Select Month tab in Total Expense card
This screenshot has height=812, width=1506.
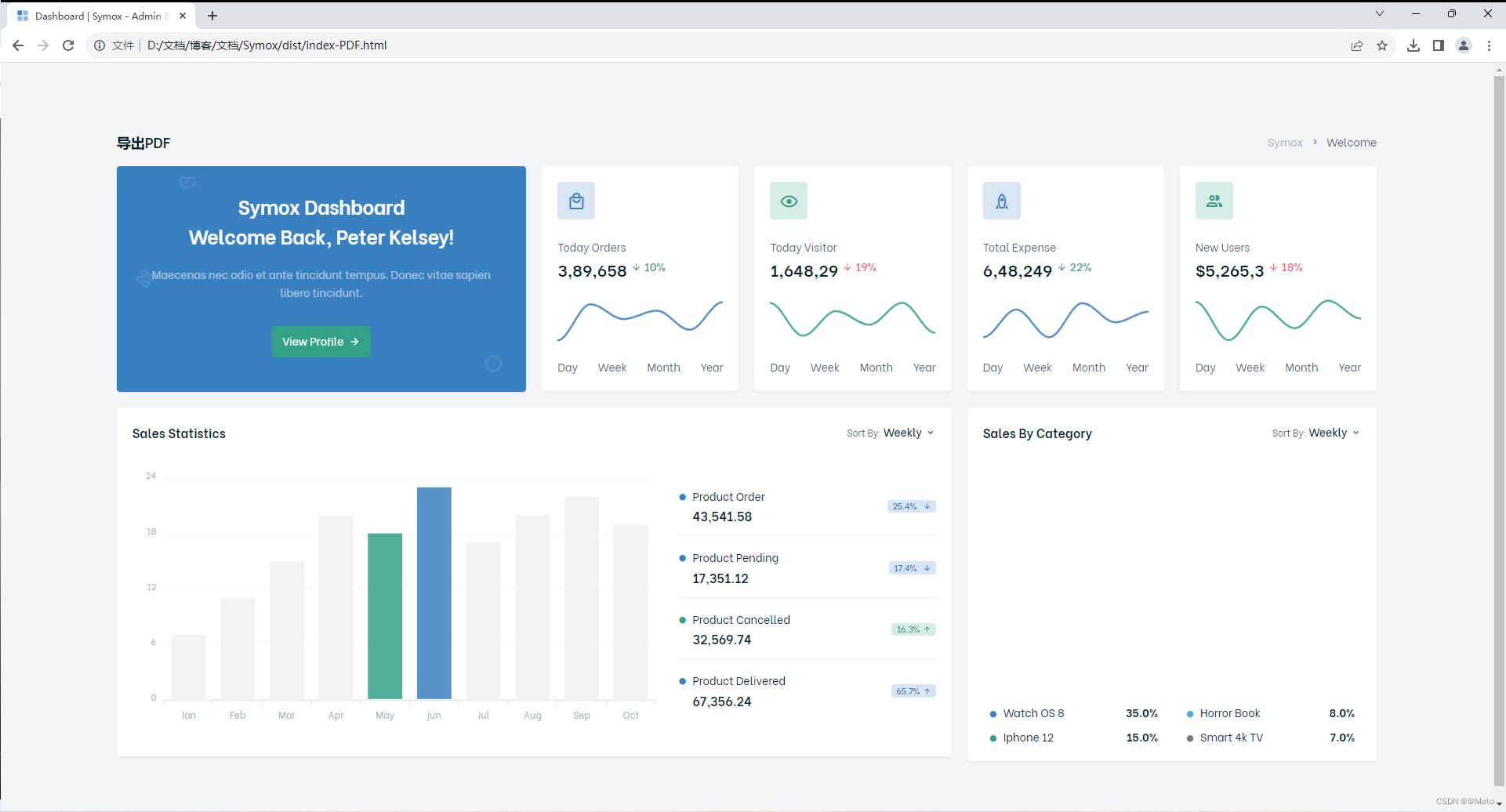[1089, 368]
